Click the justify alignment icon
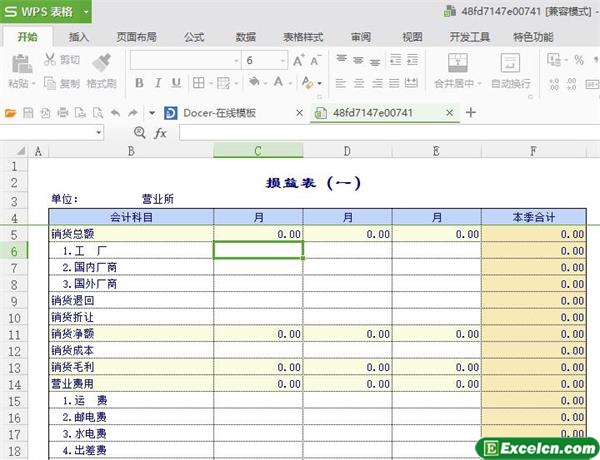This screenshot has width=600, height=460. [x=394, y=83]
